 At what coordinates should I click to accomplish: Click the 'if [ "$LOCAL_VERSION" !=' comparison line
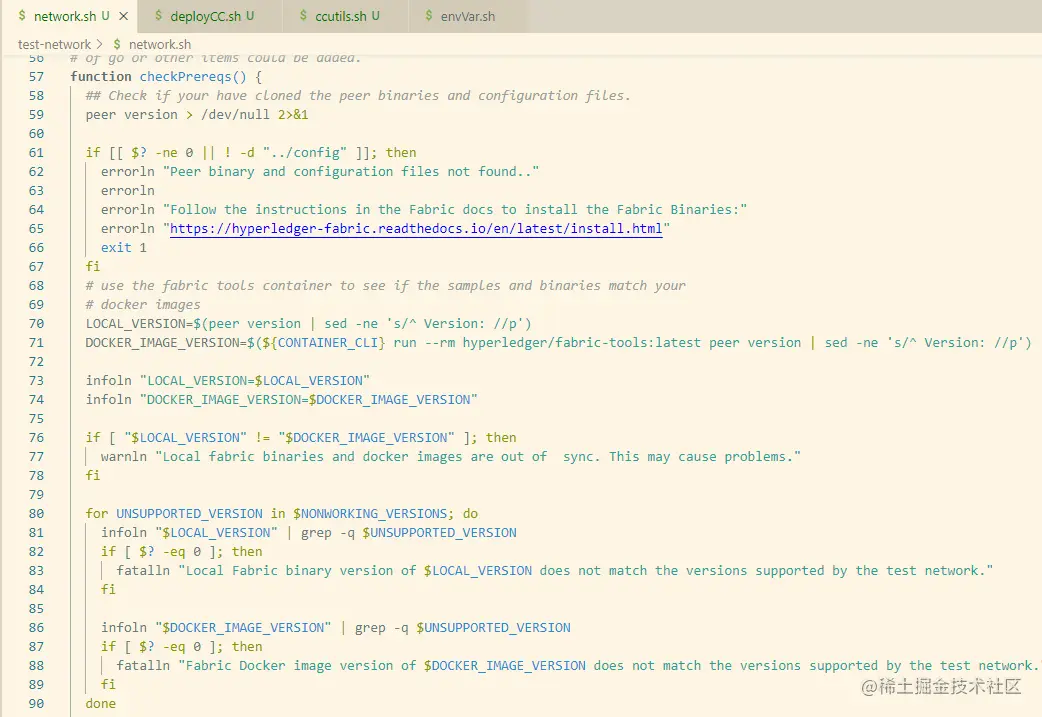coord(301,438)
